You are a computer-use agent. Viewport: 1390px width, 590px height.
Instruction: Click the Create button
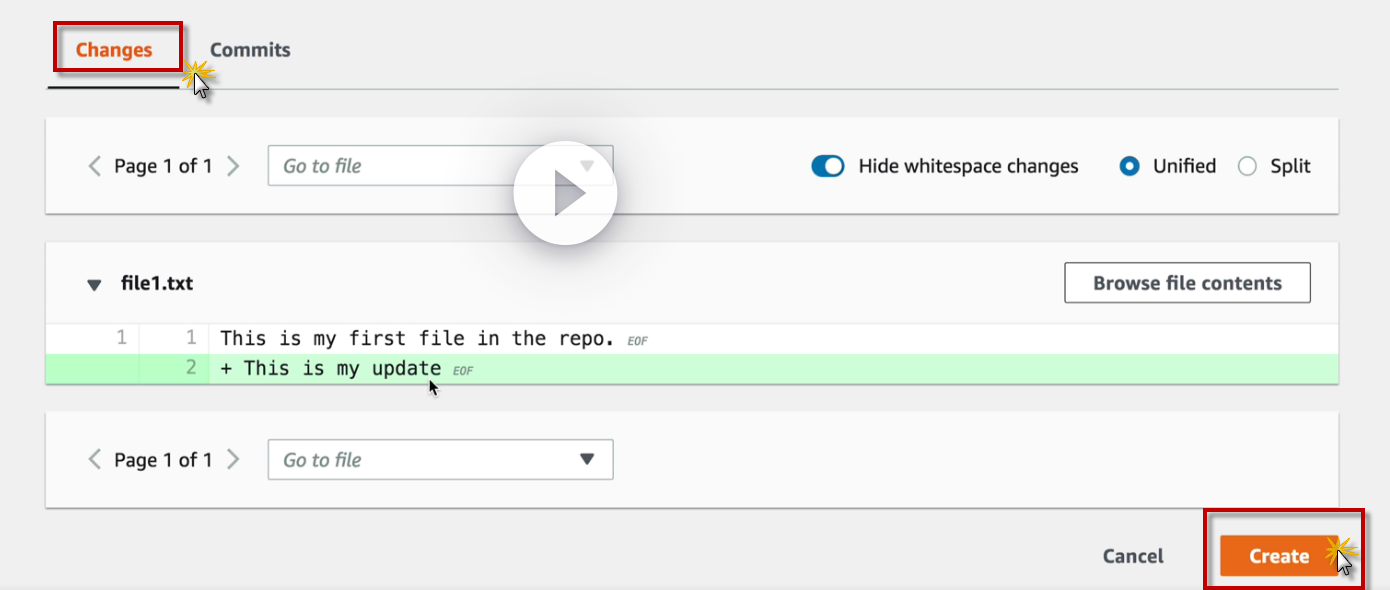point(1279,556)
